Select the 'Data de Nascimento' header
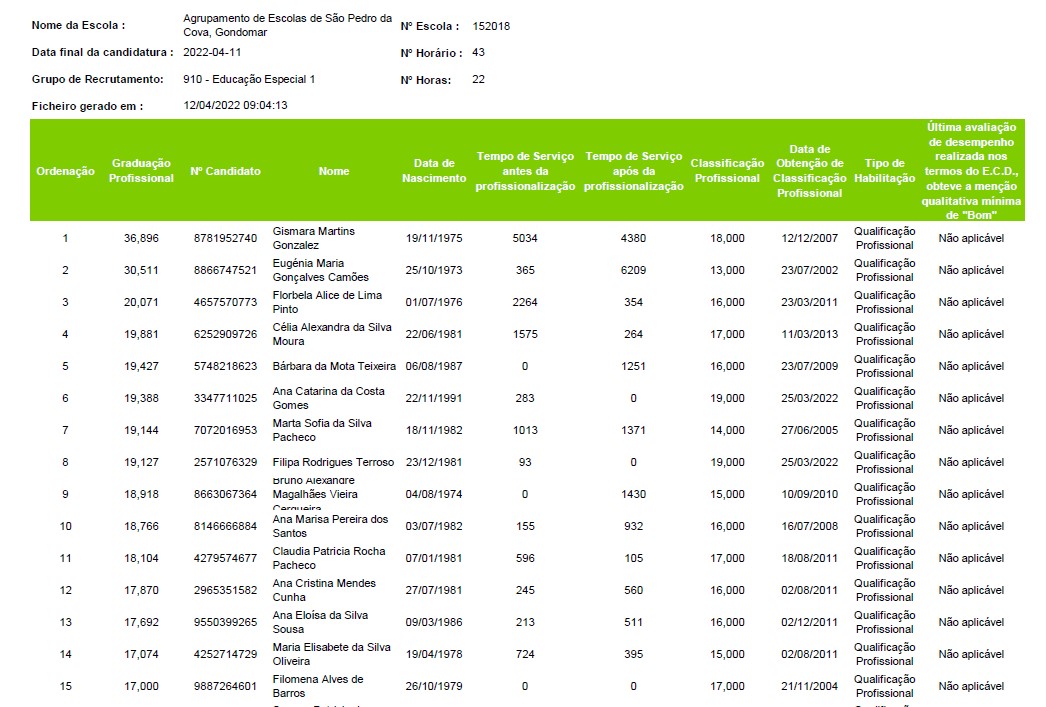 tap(434, 171)
